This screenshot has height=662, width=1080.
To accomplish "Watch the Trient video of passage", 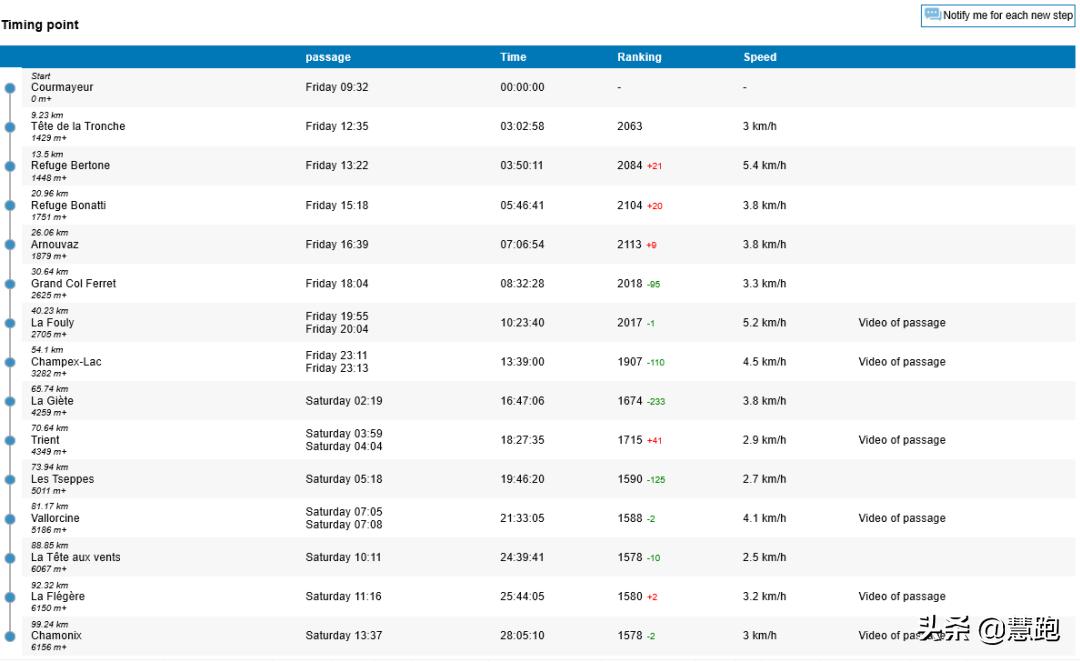I will (x=901, y=440).
